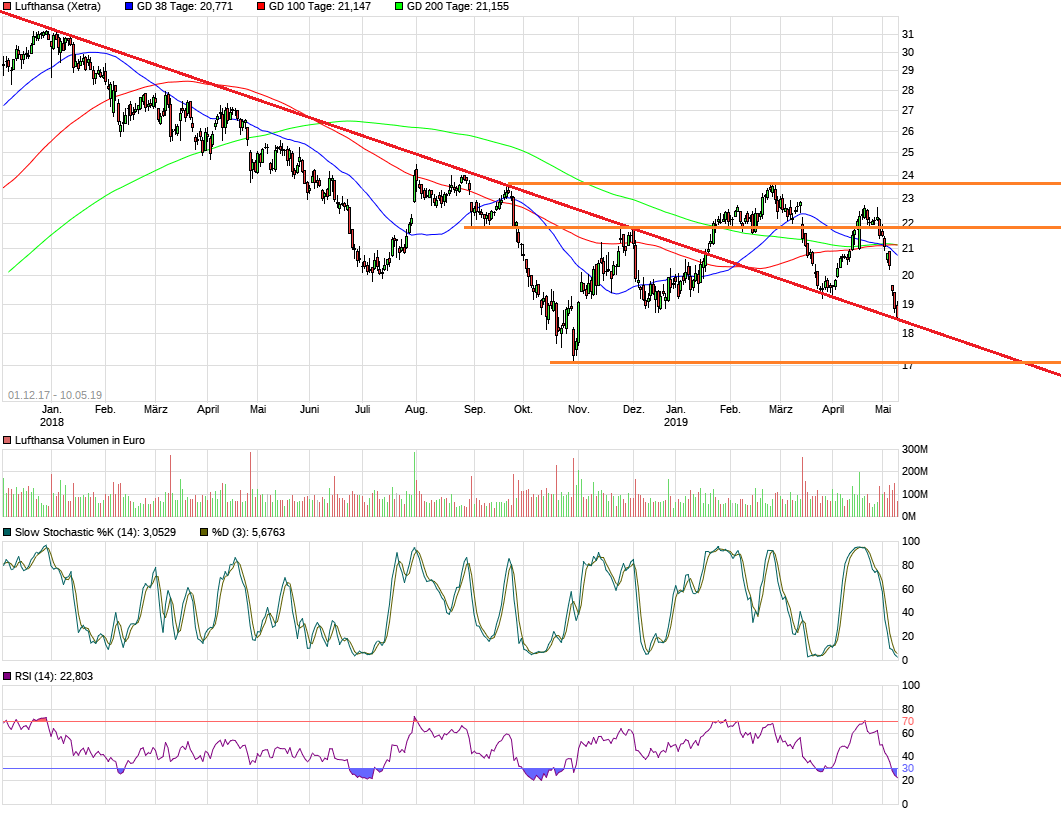Click the final 'Mai' x-axis label of 2019

click(883, 409)
